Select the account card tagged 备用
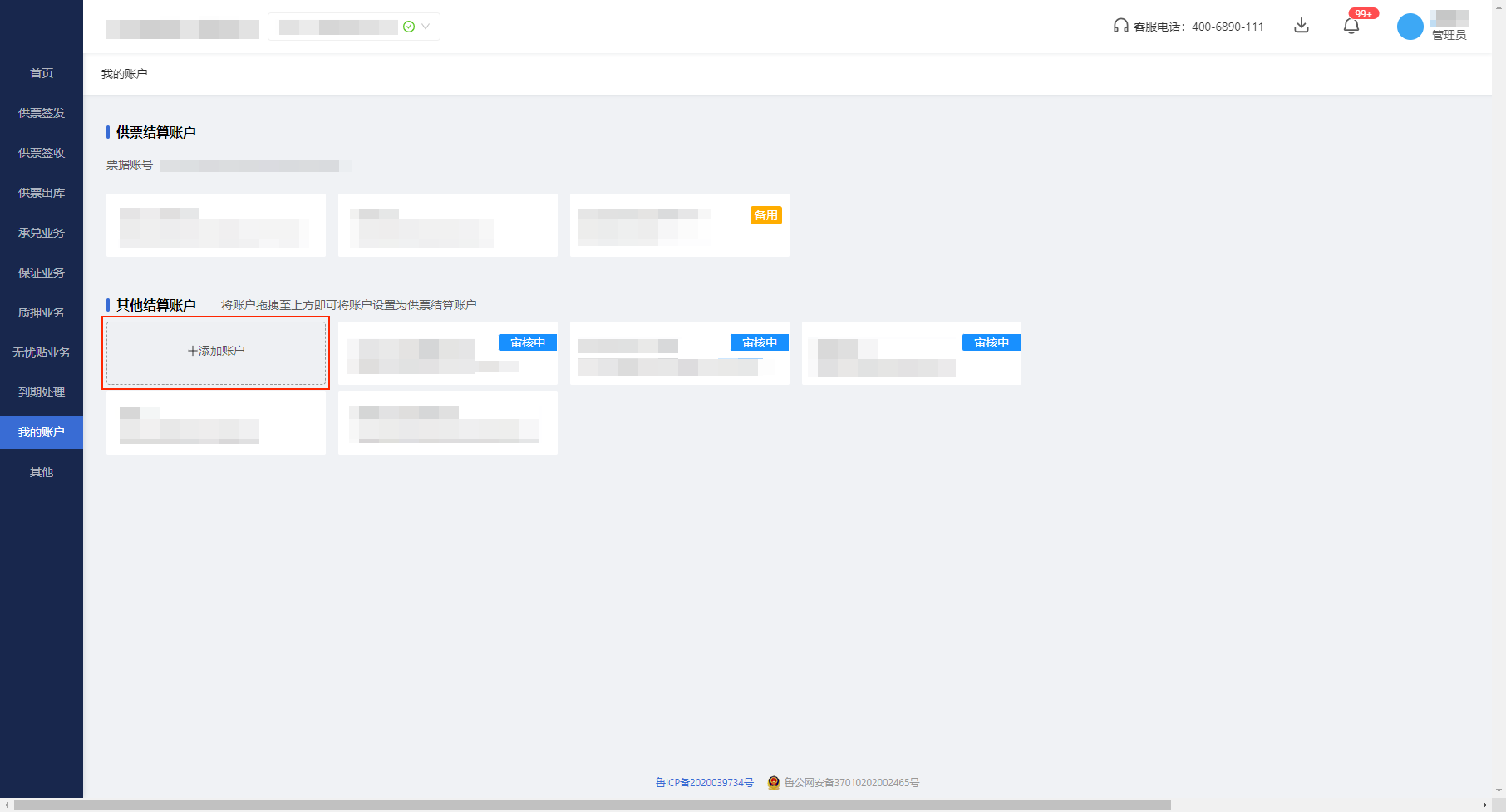Viewport: 1506px width, 812px height. pos(679,225)
